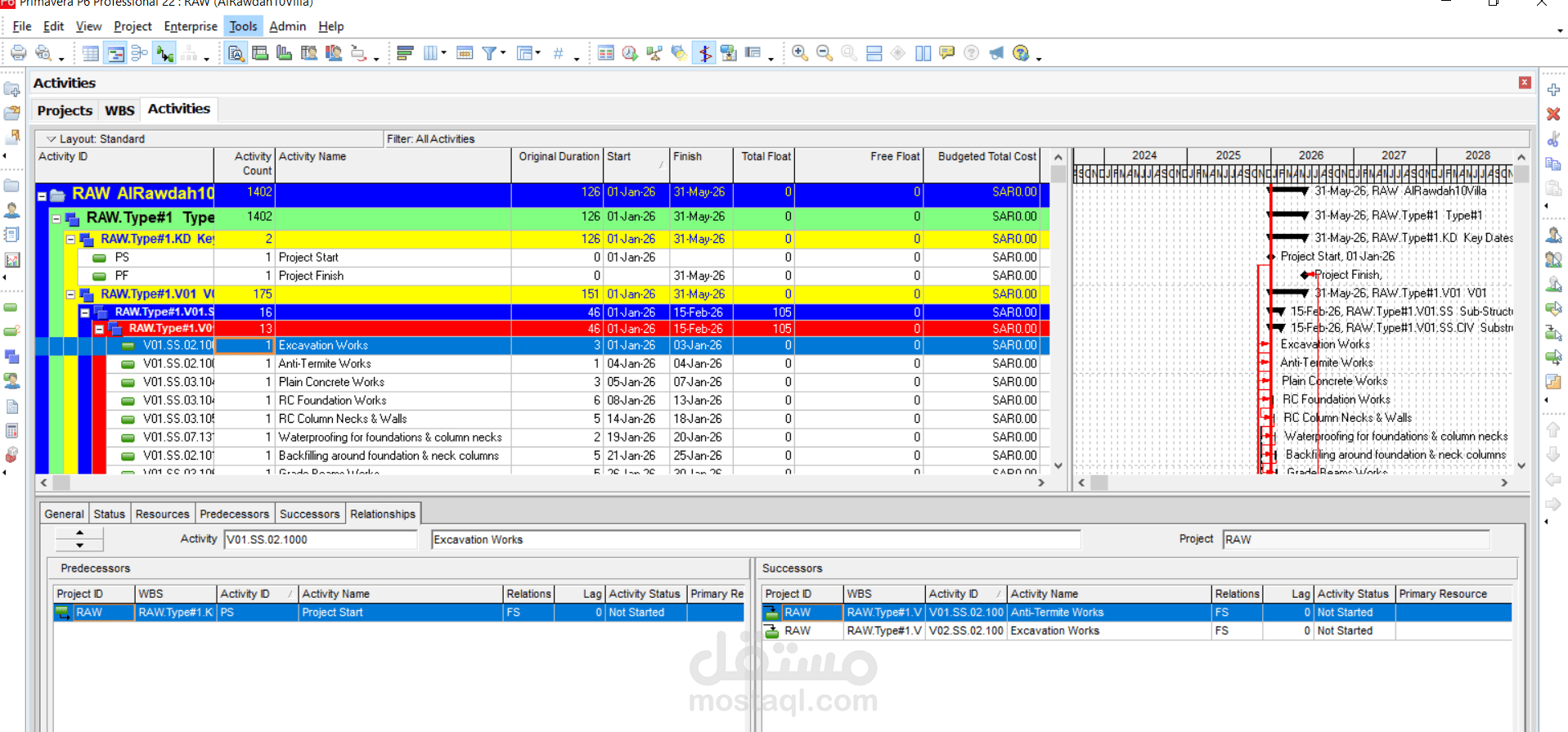This screenshot has height=732, width=1568.
Task: Open the Enterprise menu
Action: [191, 26]
